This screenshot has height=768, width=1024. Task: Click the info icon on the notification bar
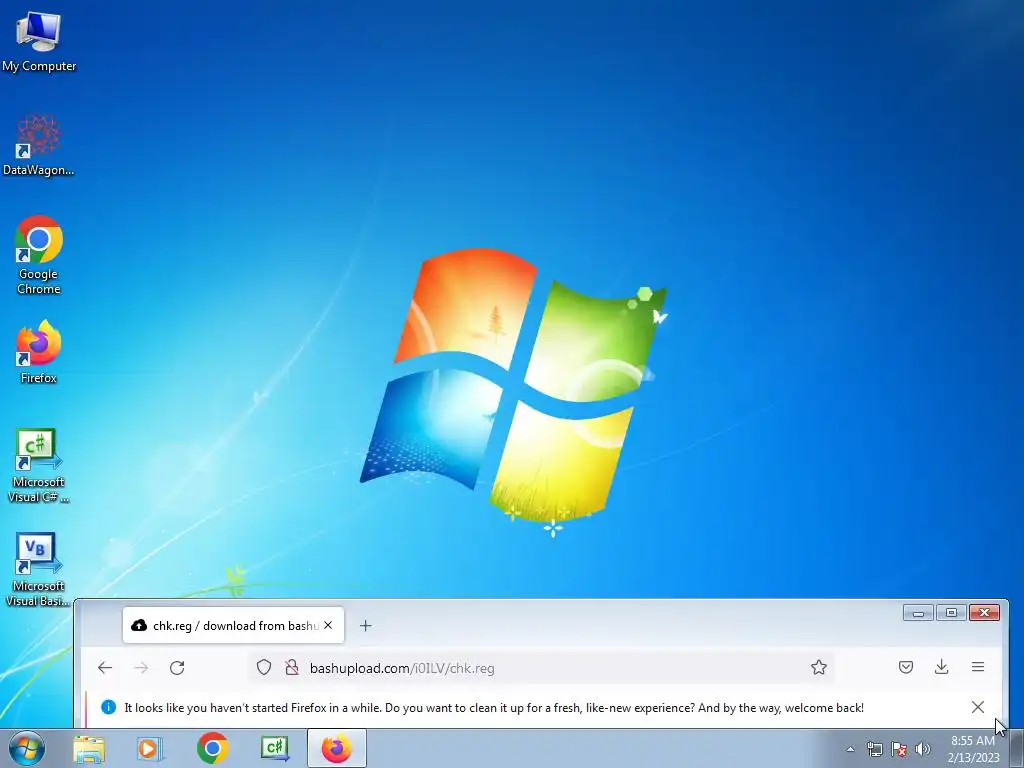pyautogui.click(x=108, y=707)
